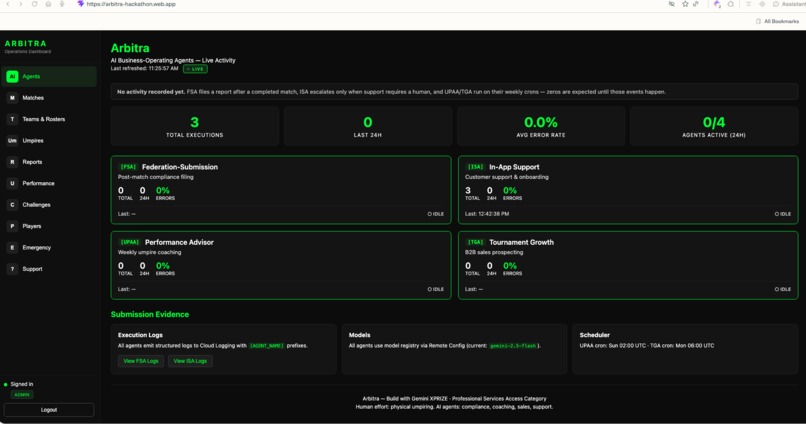Viewport: 806px width, 424px height.
Task: Click the Total Executions stat tile
Action: 195,126
